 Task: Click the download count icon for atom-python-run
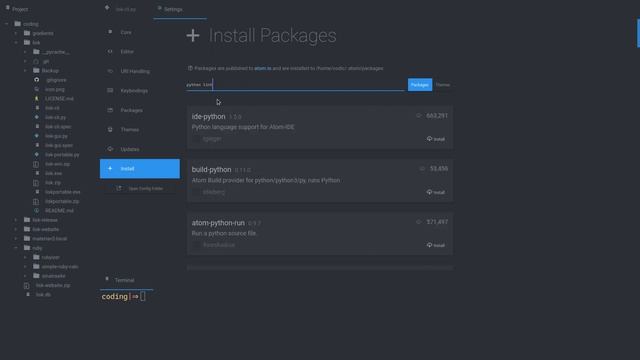[419, 222]
